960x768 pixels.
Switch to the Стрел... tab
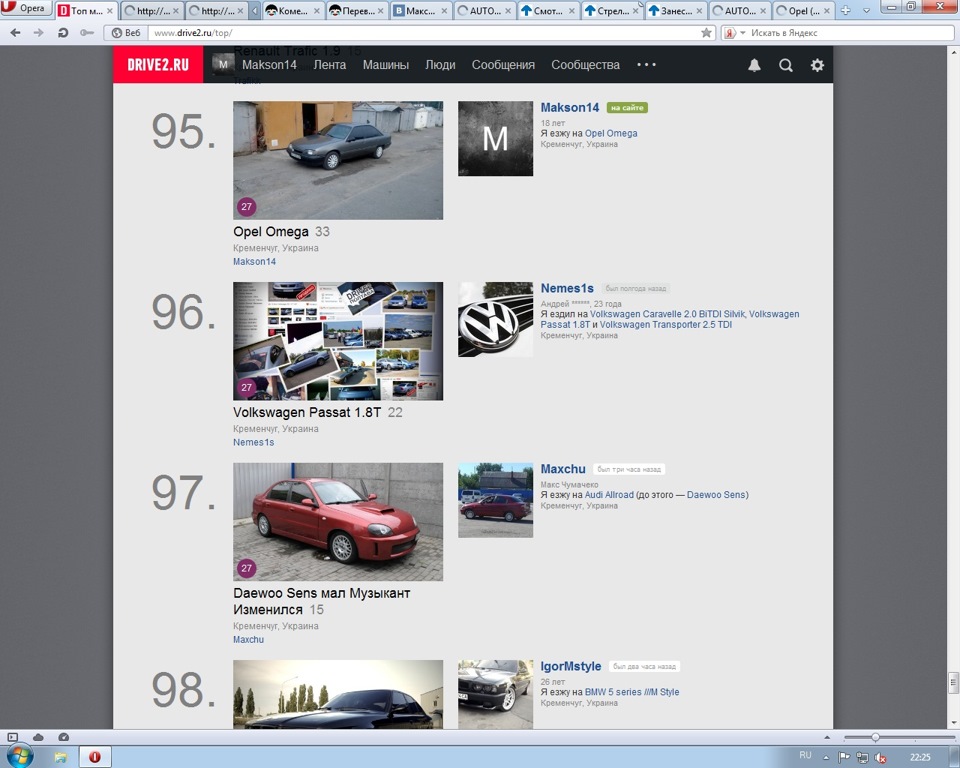click(612, 10)
